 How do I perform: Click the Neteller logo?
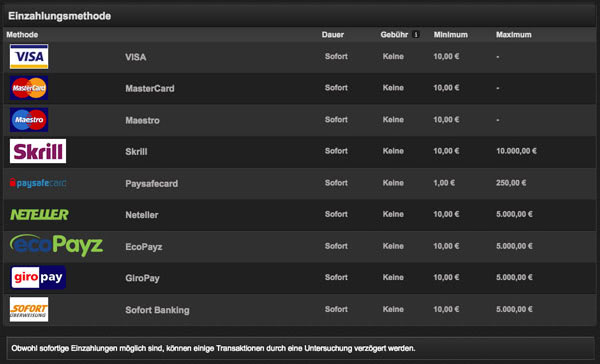[x=39, y=214]
